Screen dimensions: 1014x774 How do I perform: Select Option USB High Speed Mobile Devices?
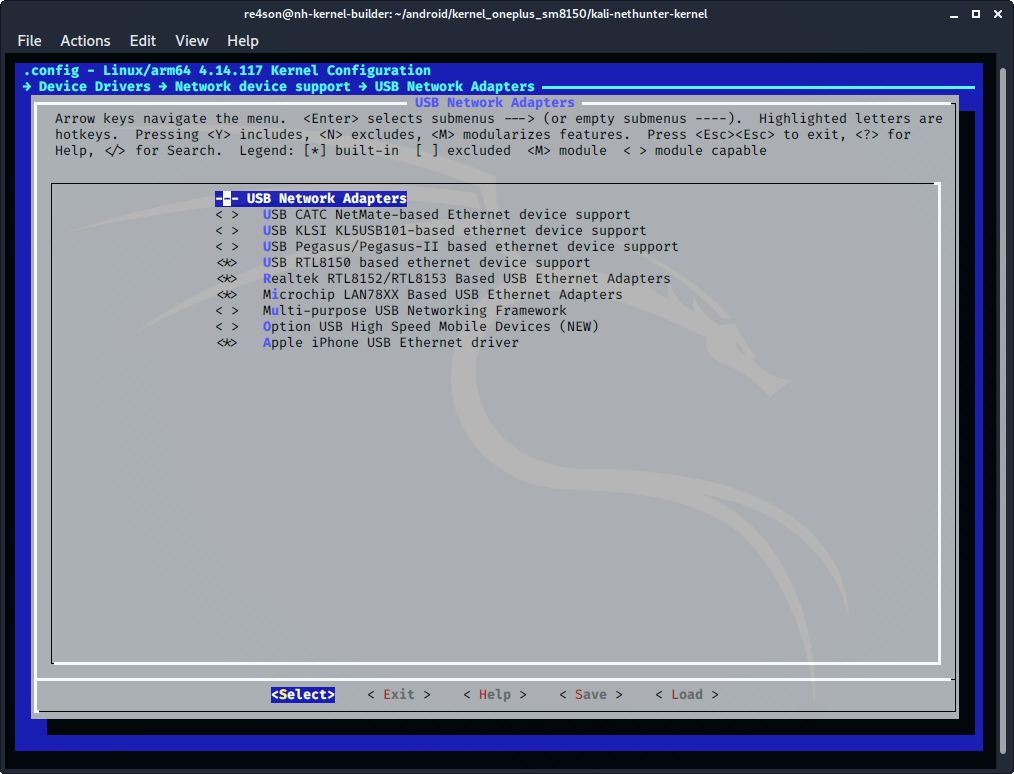click(430, 327)
